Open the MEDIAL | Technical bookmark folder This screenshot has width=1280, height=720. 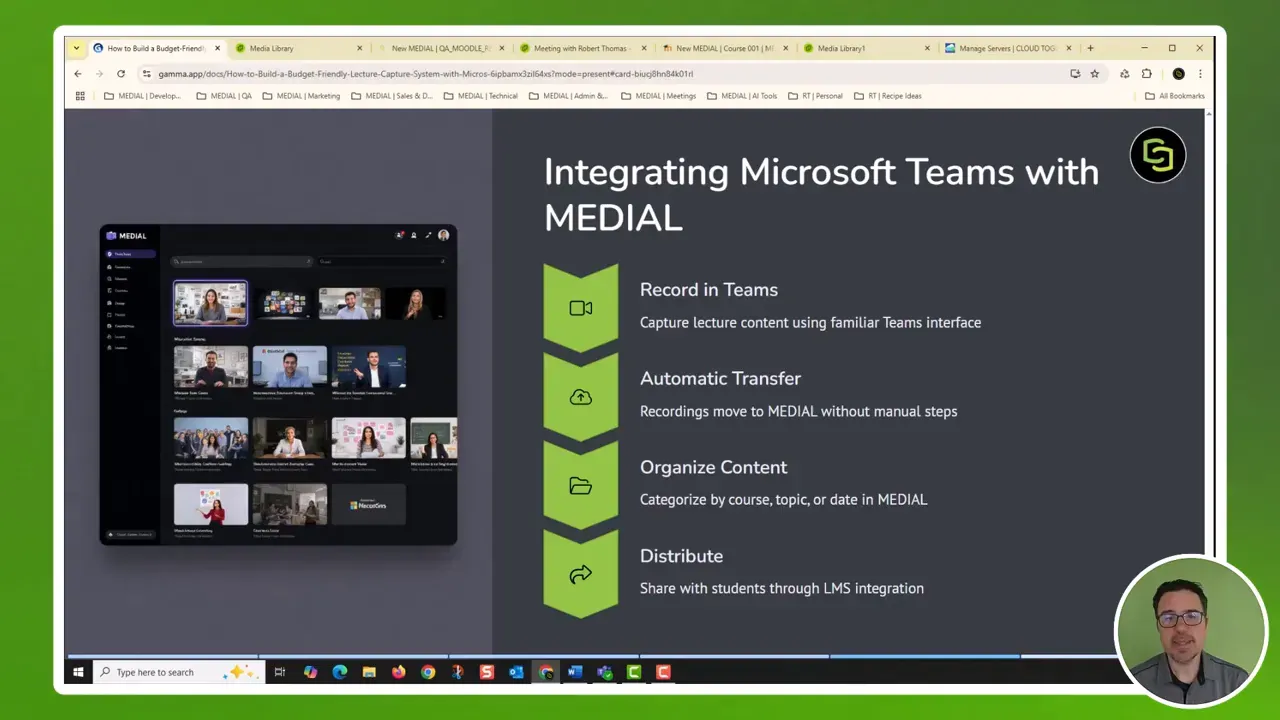pyautogui.click(x=480, y=96)
